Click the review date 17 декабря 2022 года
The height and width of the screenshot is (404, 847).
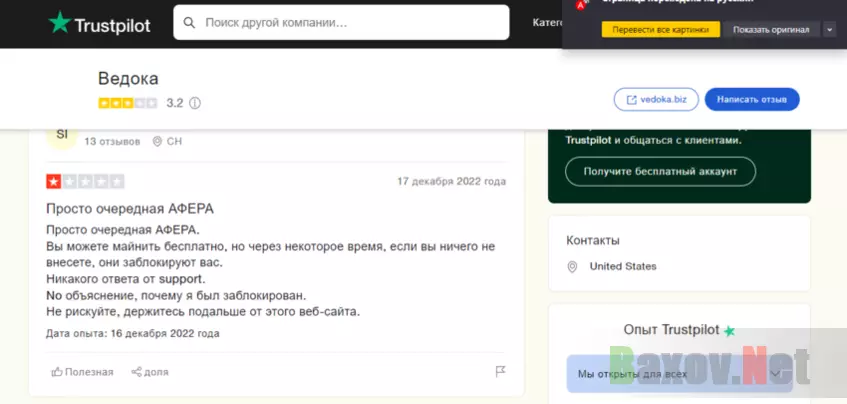452,181
